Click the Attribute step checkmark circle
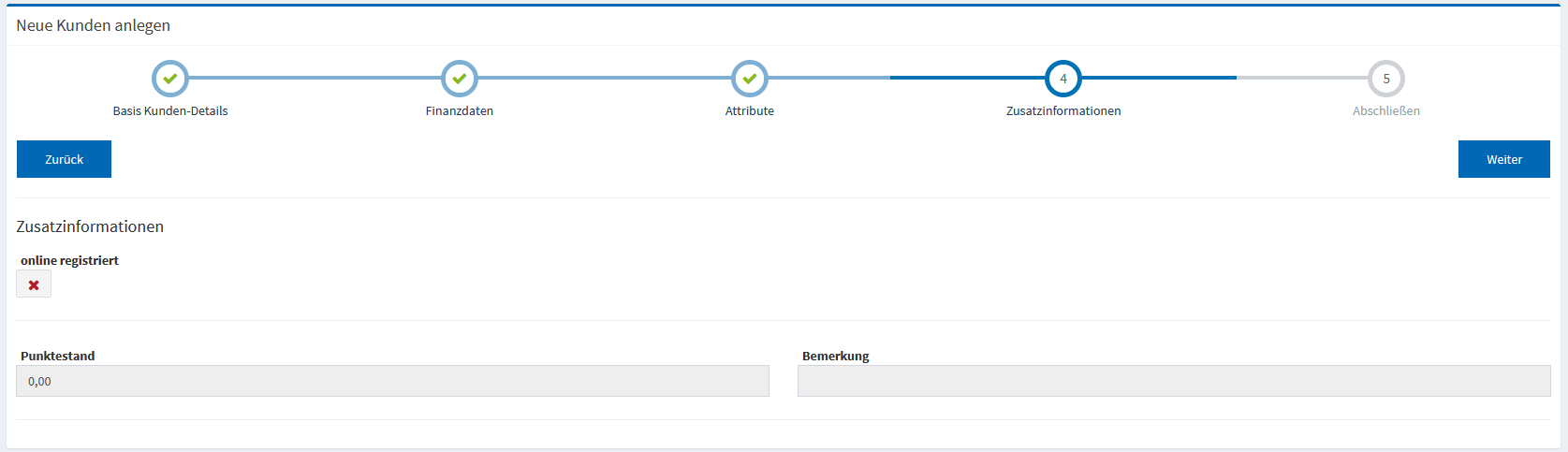Image resolution: width=1568 pixels, height=452 pixels. pos(749,79)
